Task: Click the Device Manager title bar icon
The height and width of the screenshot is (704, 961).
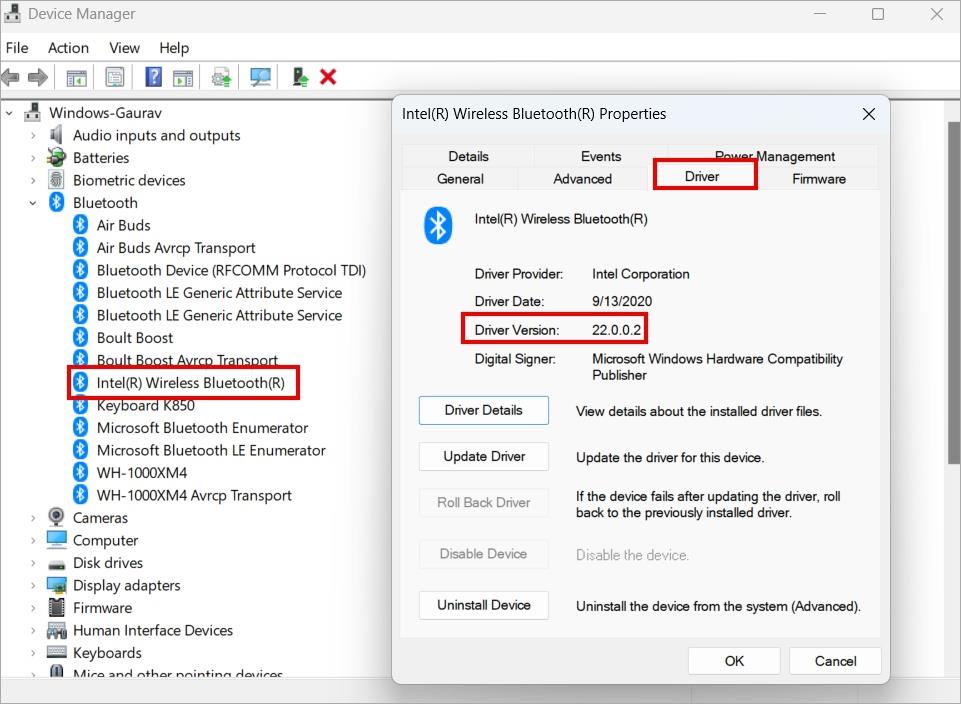Action: 12,13
